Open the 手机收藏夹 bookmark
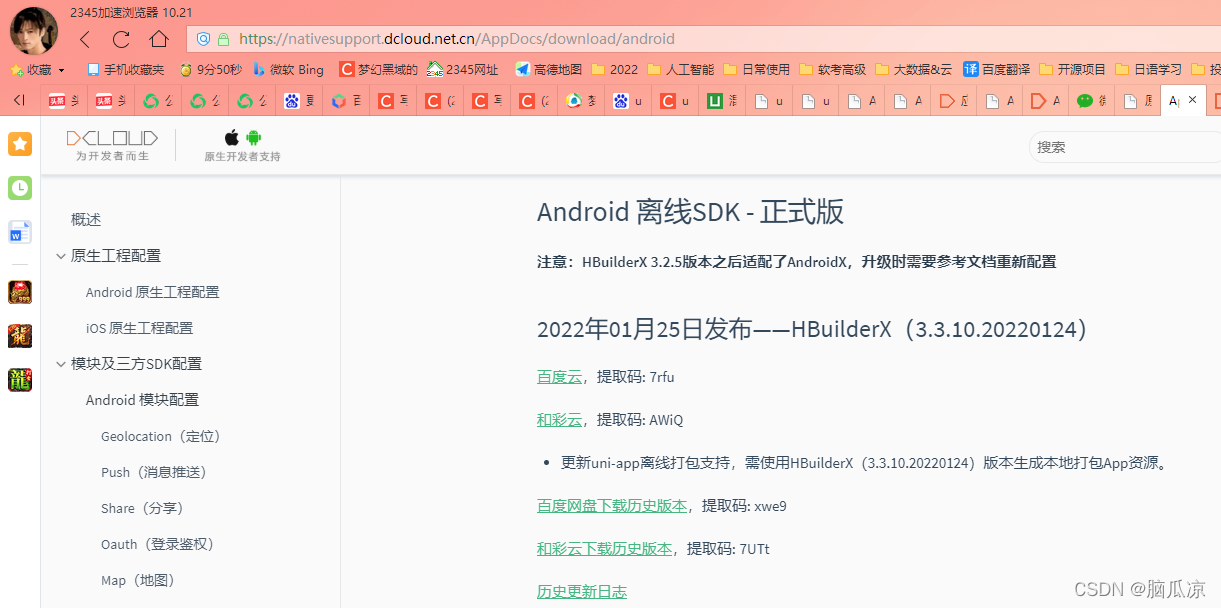 pyautogui.click(x=125, y=70)
